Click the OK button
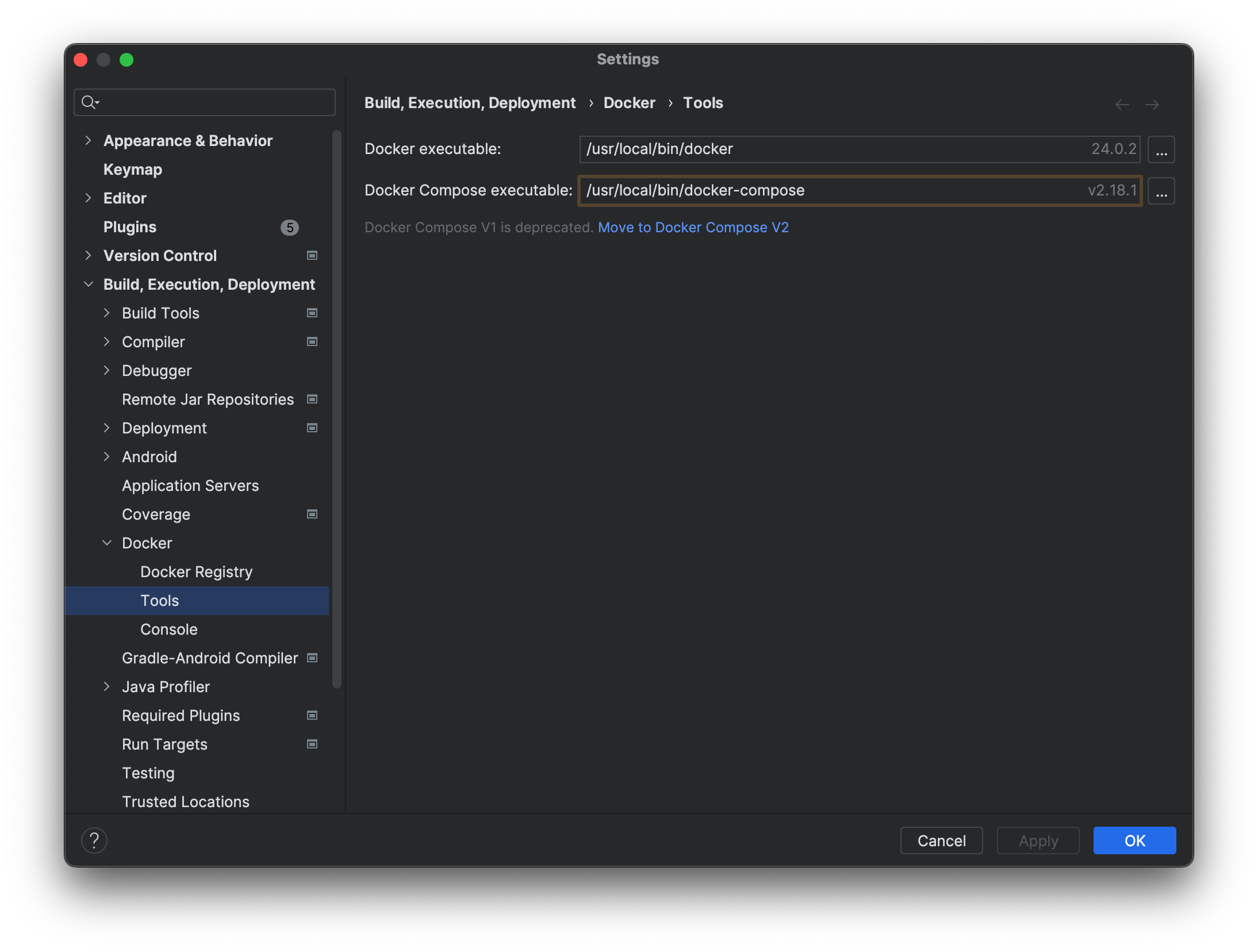Image resolution: width=1258 pixels, height=952 pixels. (x=1134, y=840)
